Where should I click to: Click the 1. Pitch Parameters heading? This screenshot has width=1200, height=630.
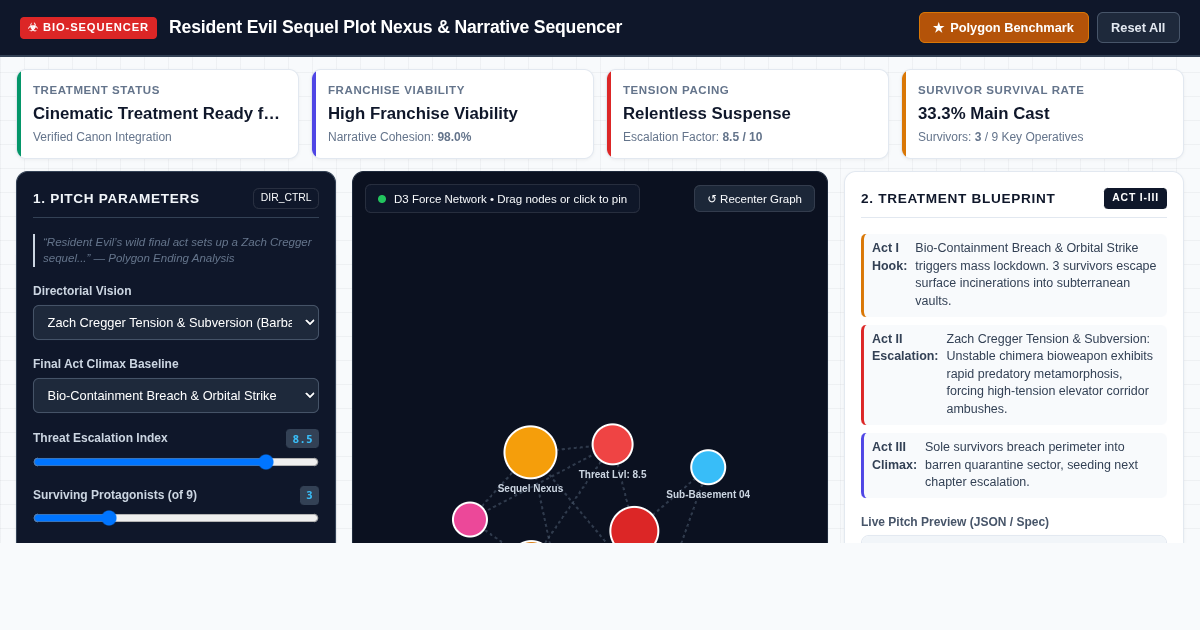(x=116, y=198)
